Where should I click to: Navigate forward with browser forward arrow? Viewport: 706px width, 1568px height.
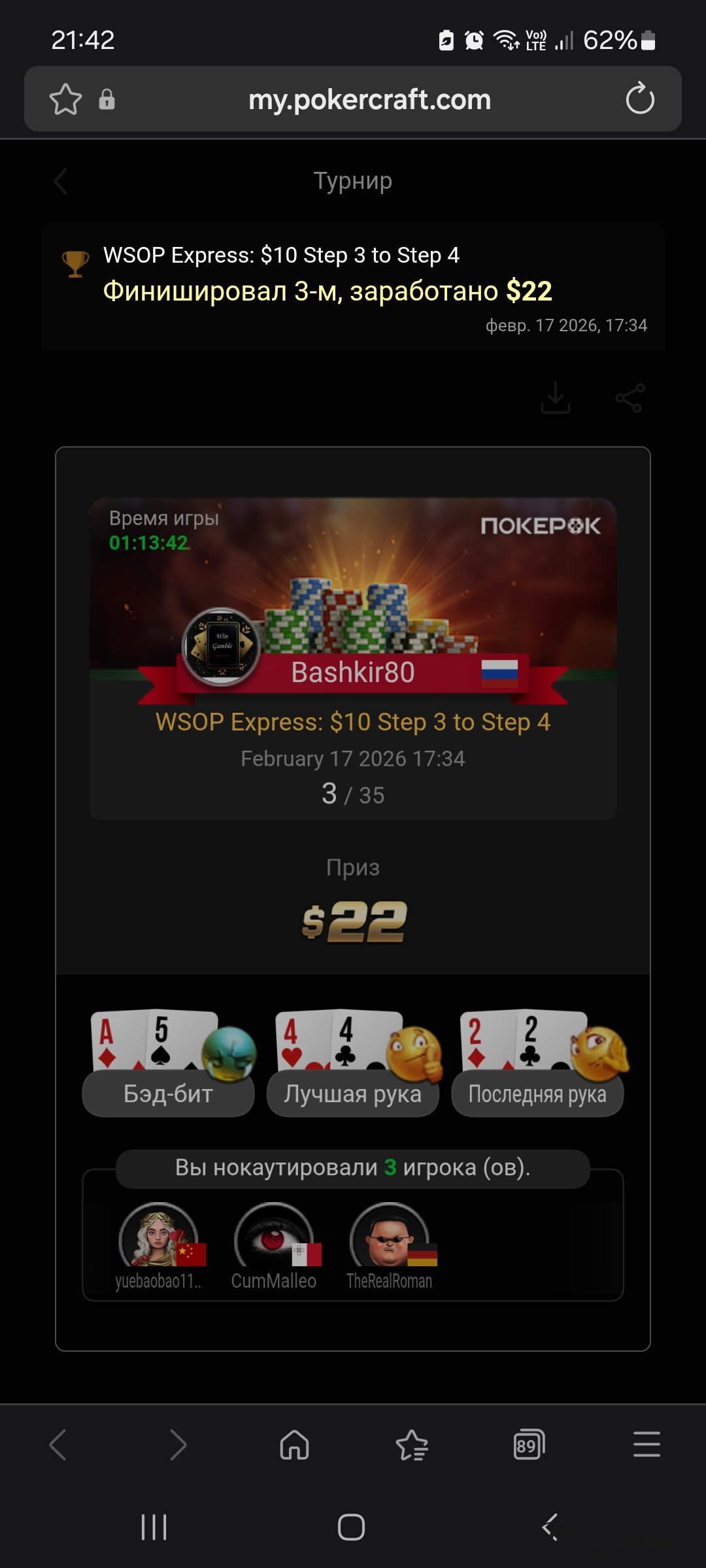click(x=178, y=1445)
